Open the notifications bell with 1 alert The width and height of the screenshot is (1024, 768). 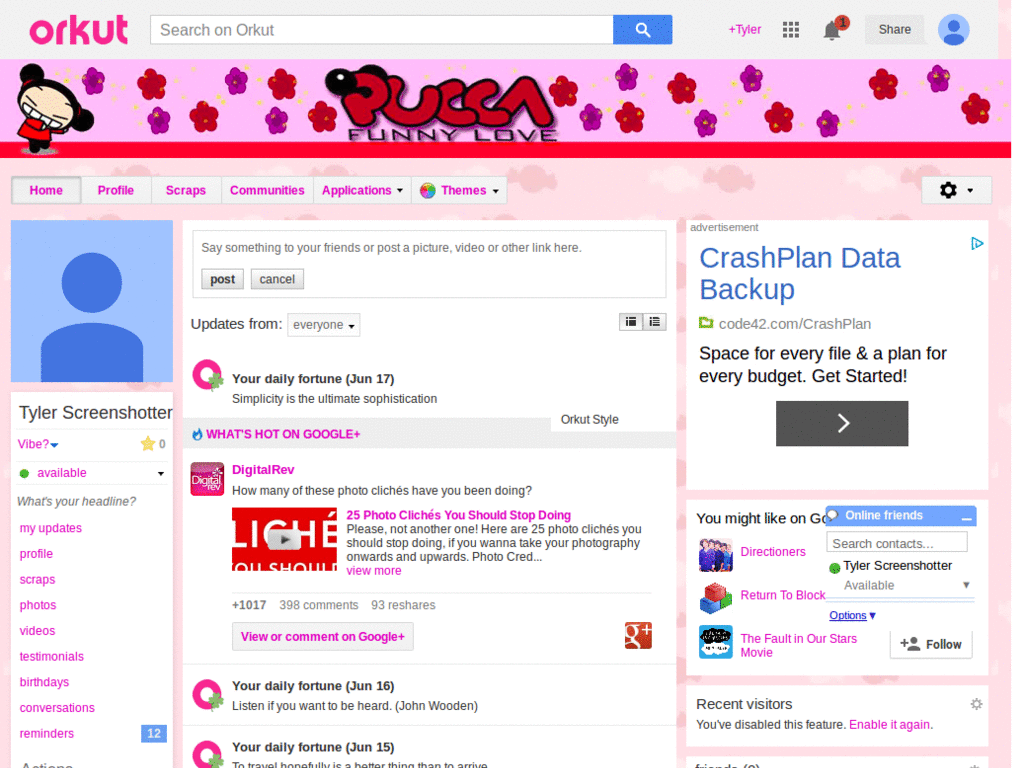(831, 30)
